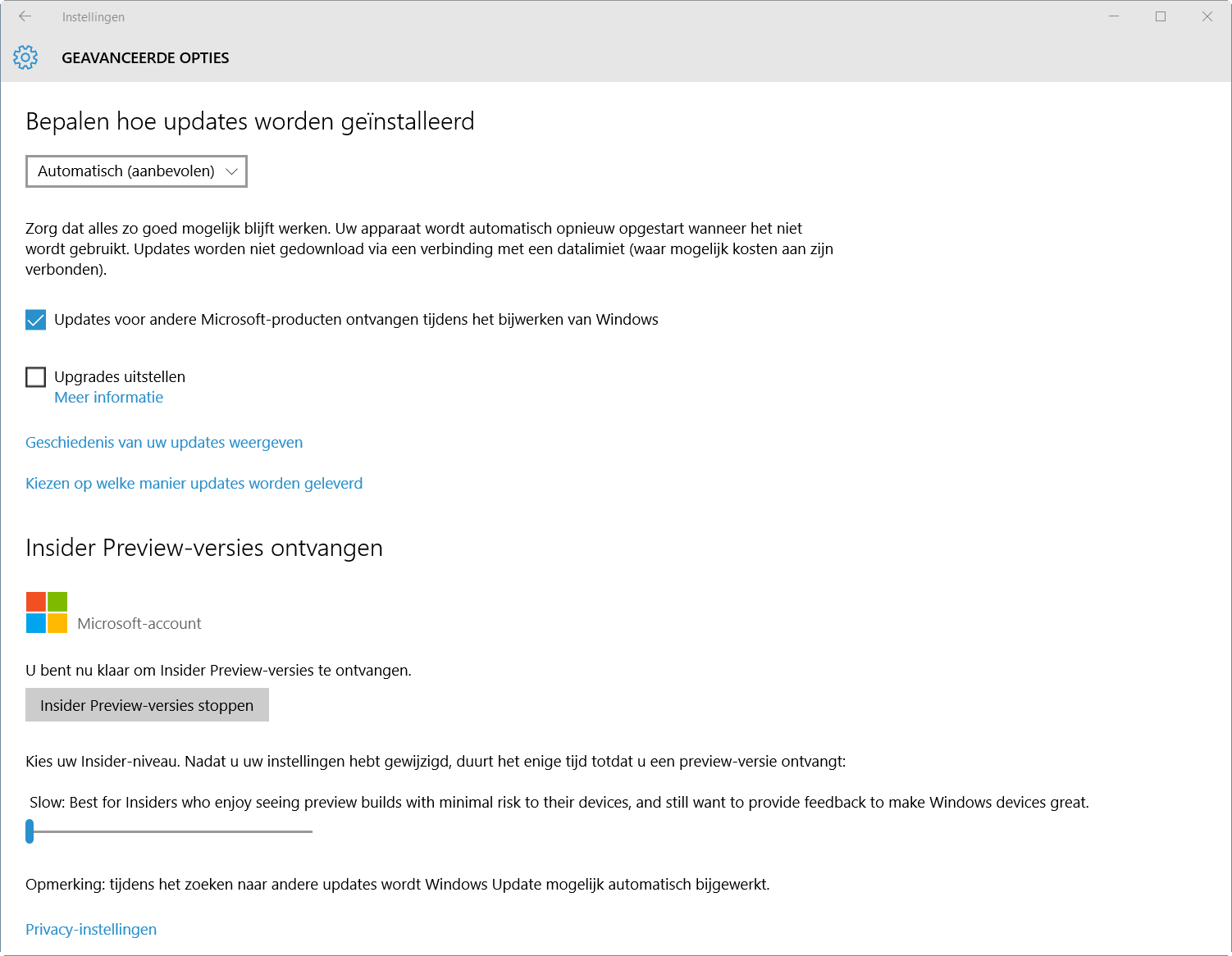Open the Automatisch (aanbevolen) dropdown

coord(136,171)
